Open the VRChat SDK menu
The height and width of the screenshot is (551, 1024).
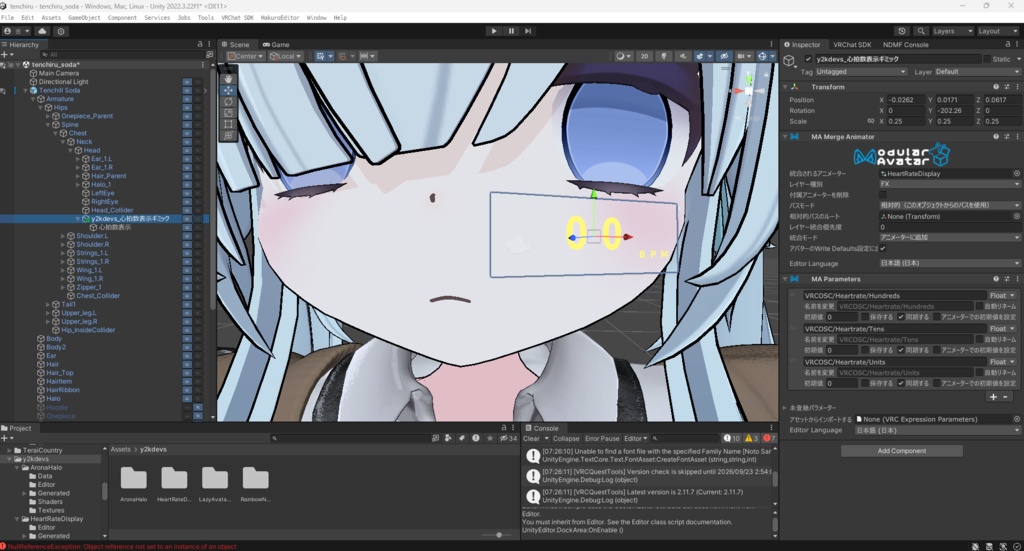point(236,18)
